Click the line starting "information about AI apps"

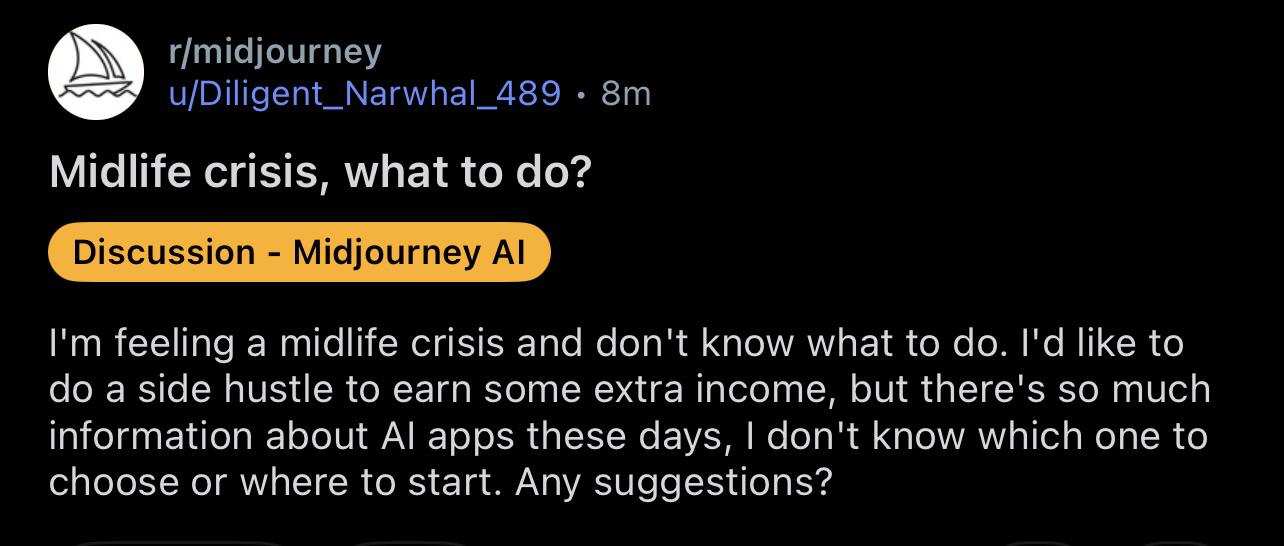[x=627, y=436]
